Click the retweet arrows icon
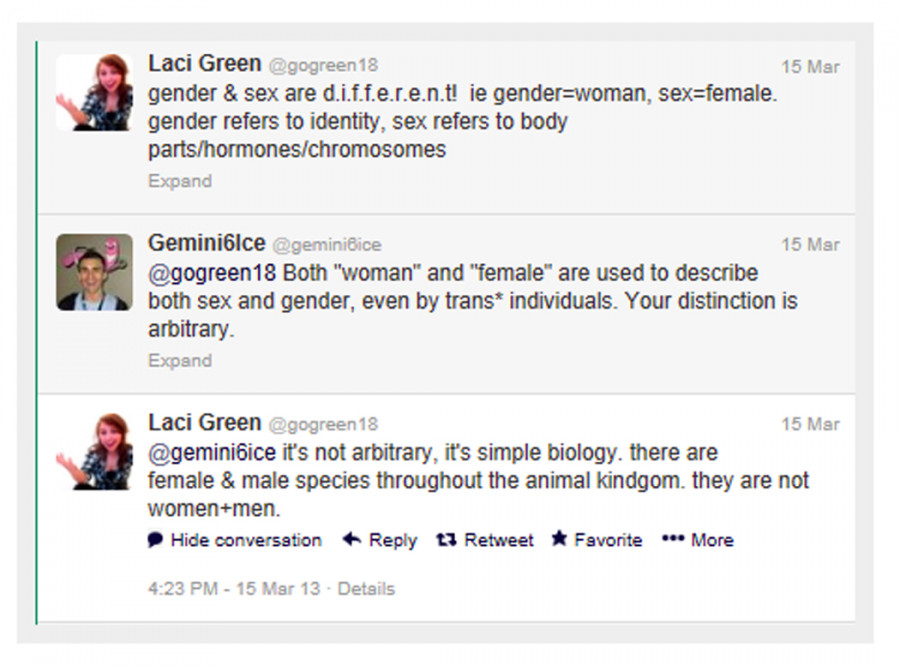The height and width of the screenshot is (666, 900). (446, 539)
